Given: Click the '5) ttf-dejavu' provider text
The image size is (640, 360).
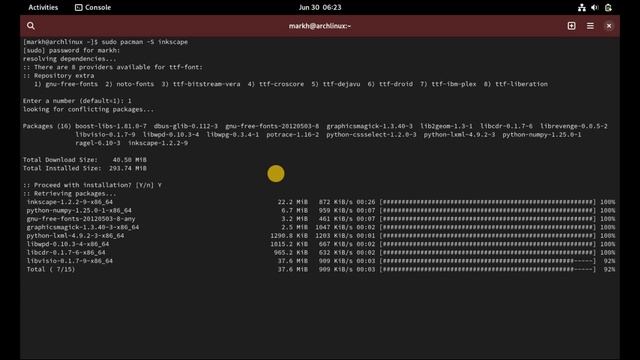Looking at the screenshot, I should pyautogui.click(x=336, y=84).
